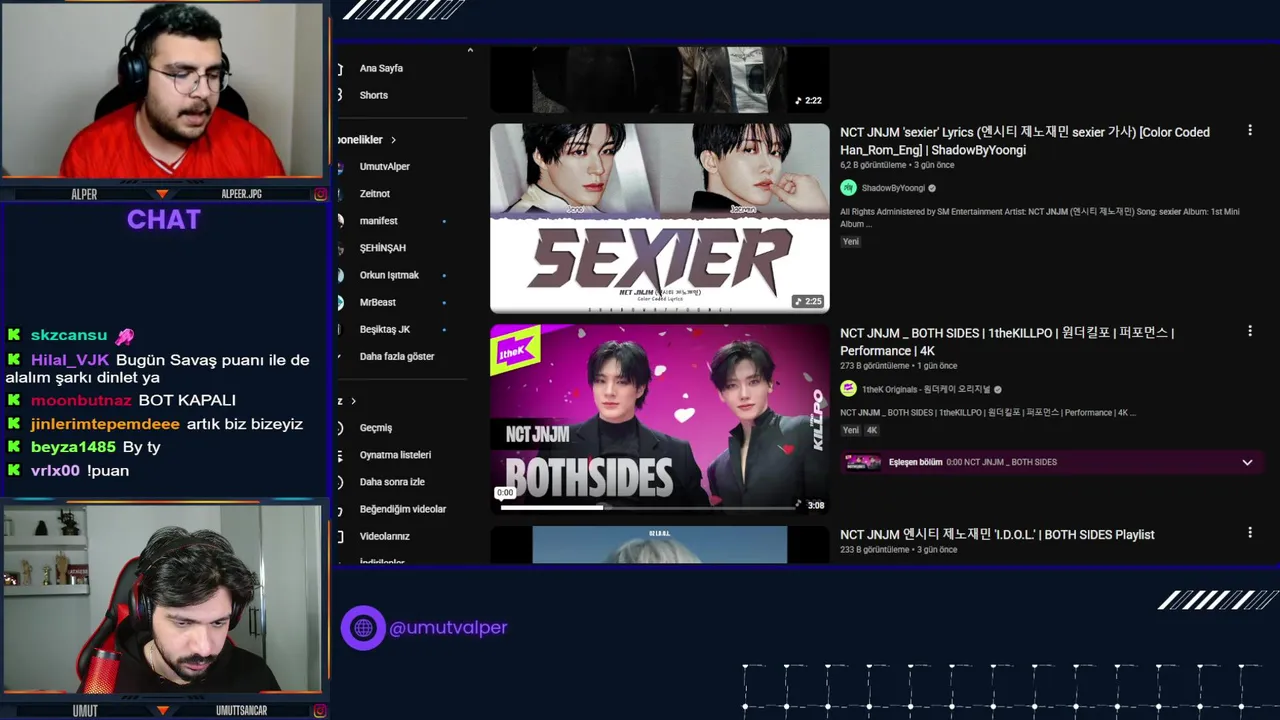Click Kick badge next to beyza1485
This screenshot has height=720, width=1280.
point(14,447)
